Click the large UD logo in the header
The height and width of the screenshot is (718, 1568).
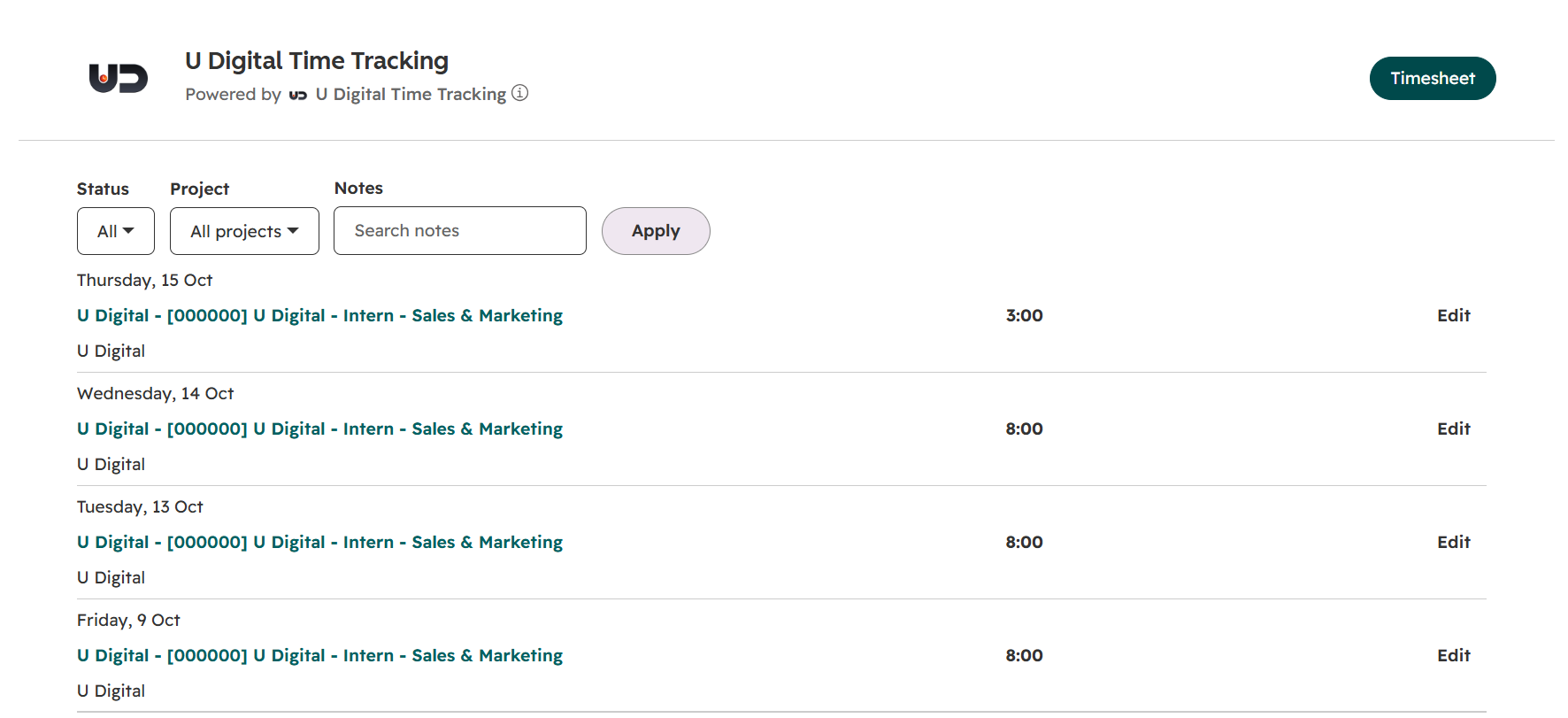pyautogui.click(x=119, y=78)
